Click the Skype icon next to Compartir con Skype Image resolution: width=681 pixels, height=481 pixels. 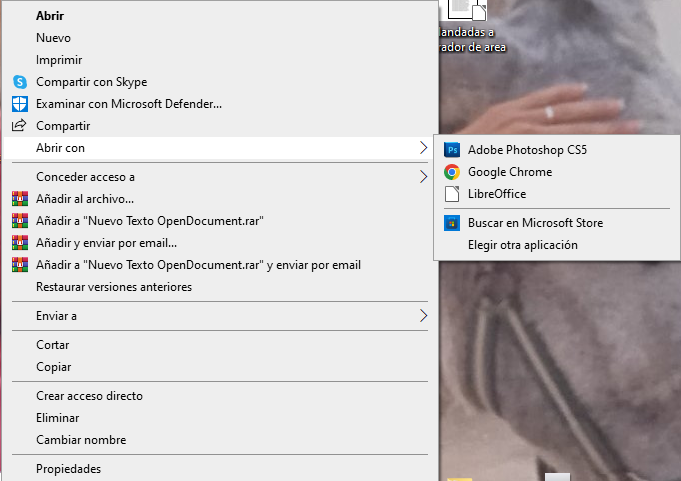tap(20, 82)
